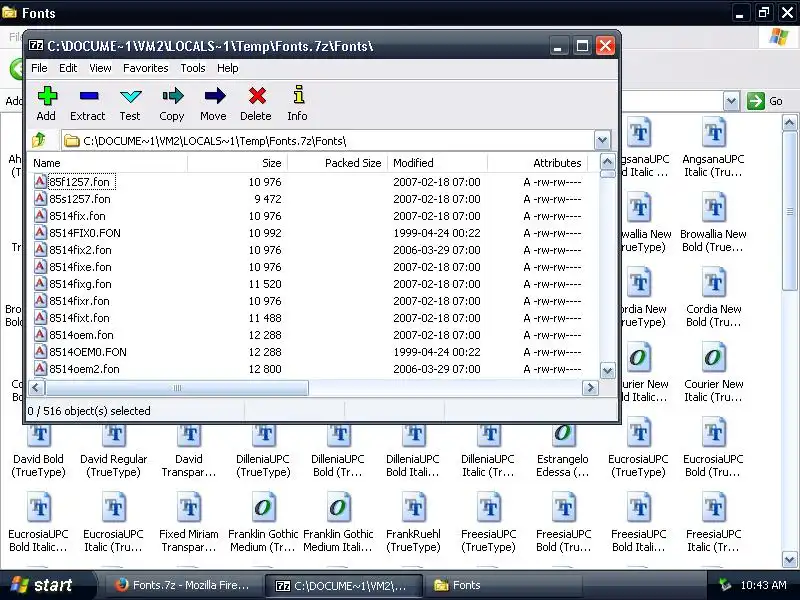This screenshot has width=800, height=600.
Task: Choose the Move toolbar button
Action: coord(213,104)
